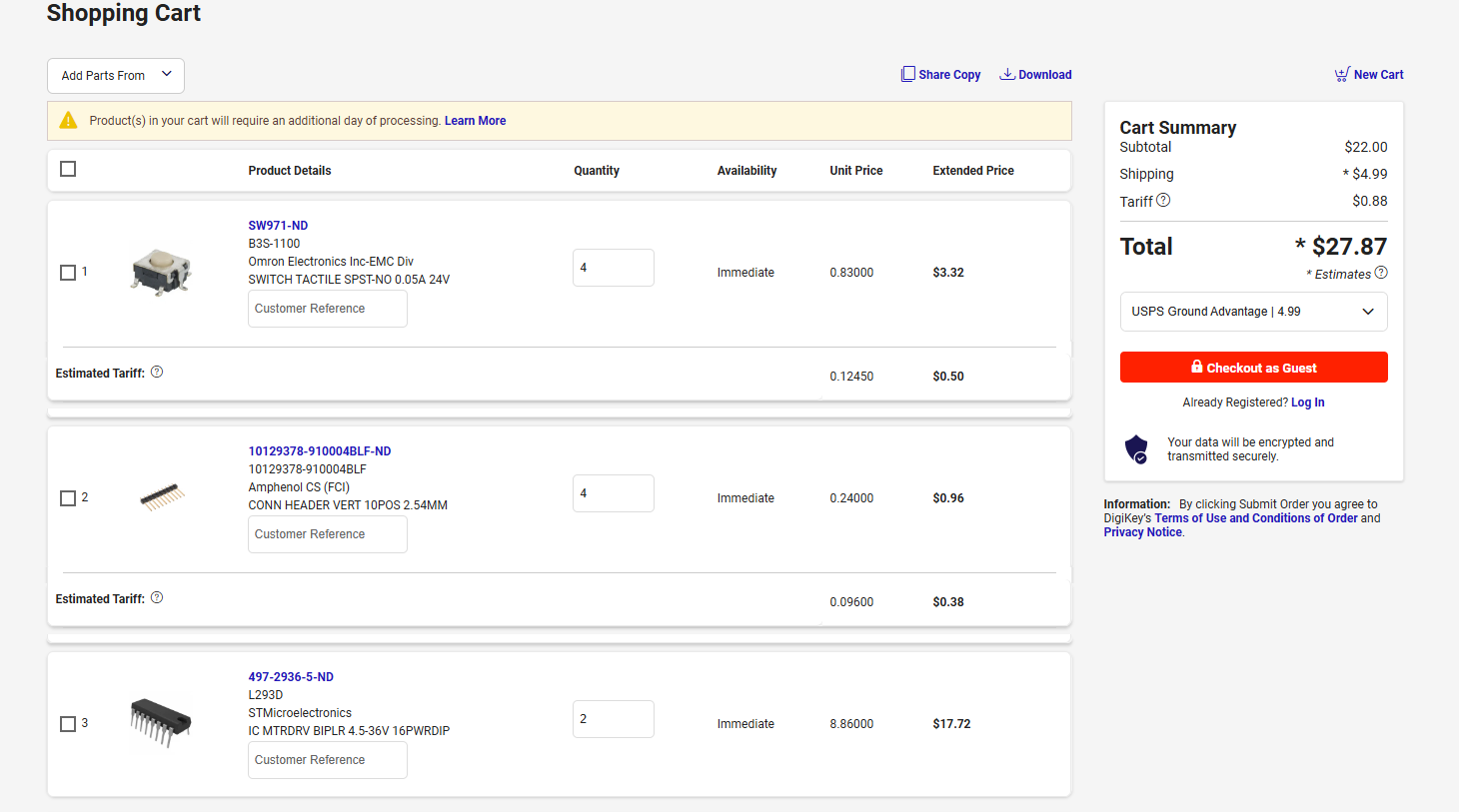Open the Add Parts From dropdown
The width and height of the screenshot is (1459, 812).
point(116,76)
